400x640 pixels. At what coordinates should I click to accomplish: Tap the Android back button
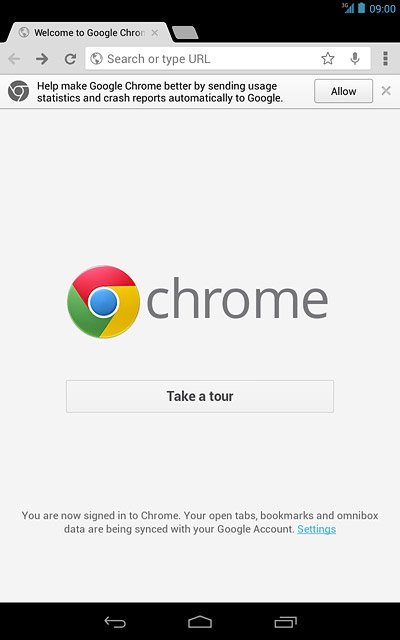coord(115,622)
